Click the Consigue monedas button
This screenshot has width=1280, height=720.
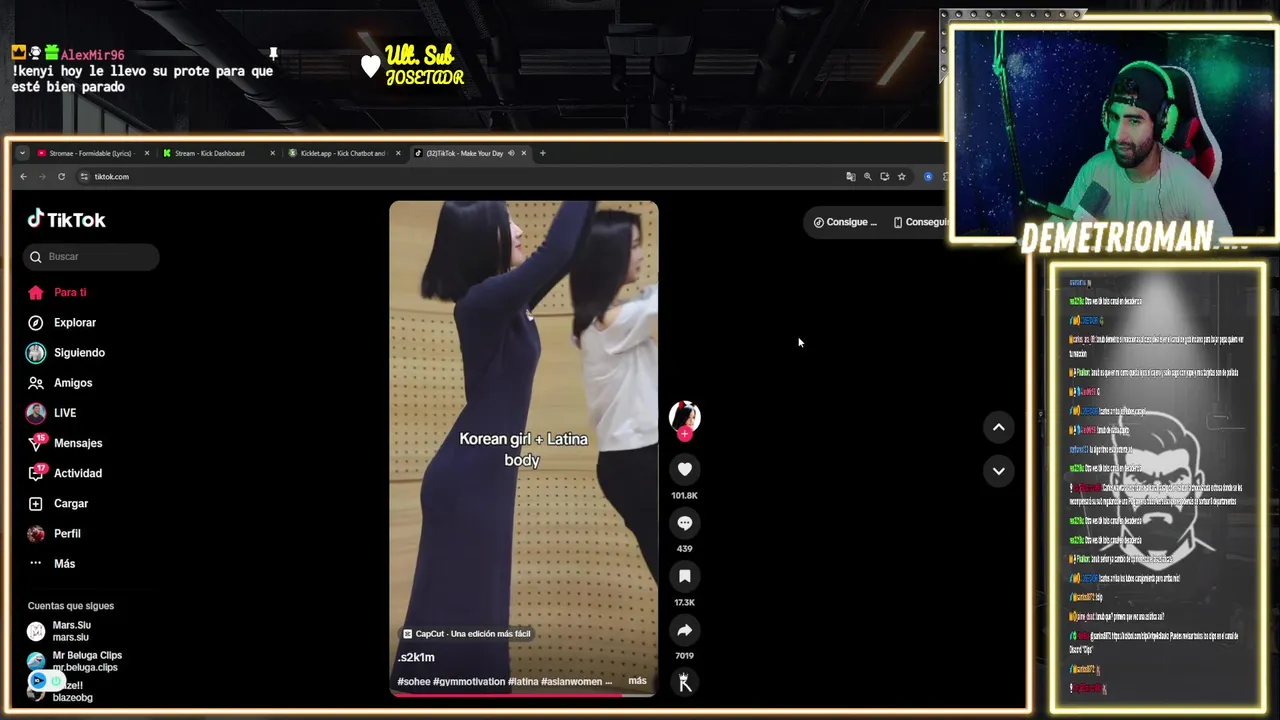pos(845,222)
